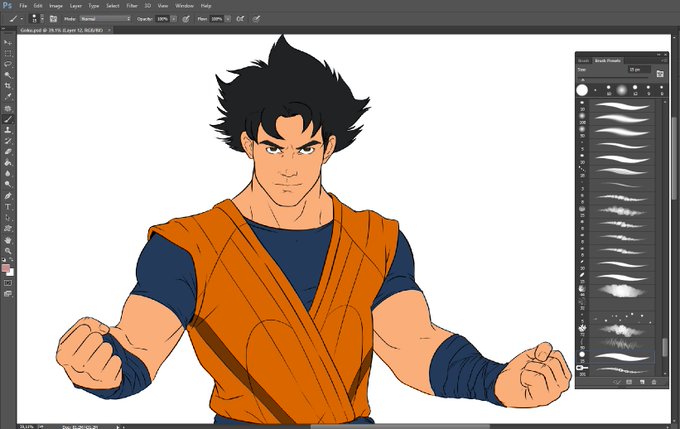Open the Filter menu
The image size is (680, 429).
pyautogui.click(x=132, y=6)
